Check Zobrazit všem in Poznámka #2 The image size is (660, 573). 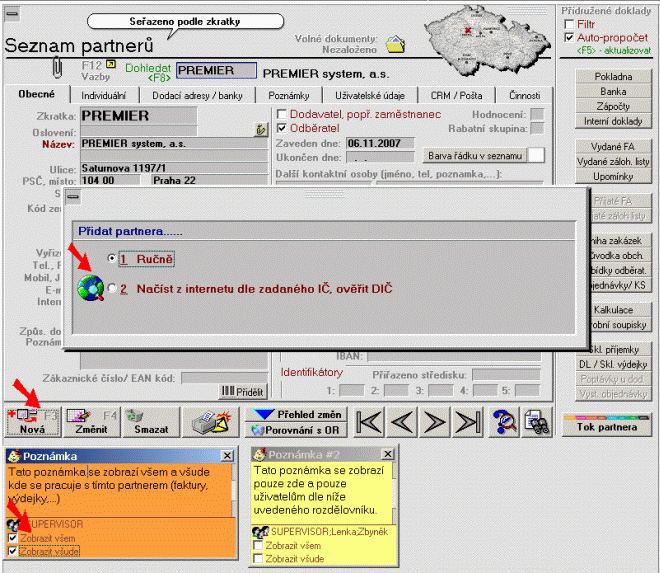(258, 546)
